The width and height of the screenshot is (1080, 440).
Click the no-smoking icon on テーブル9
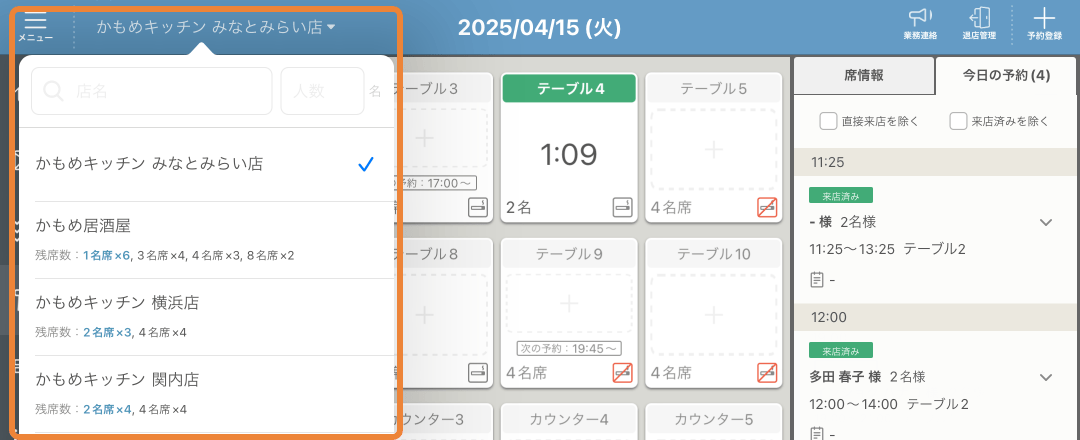tap(622, 373)
